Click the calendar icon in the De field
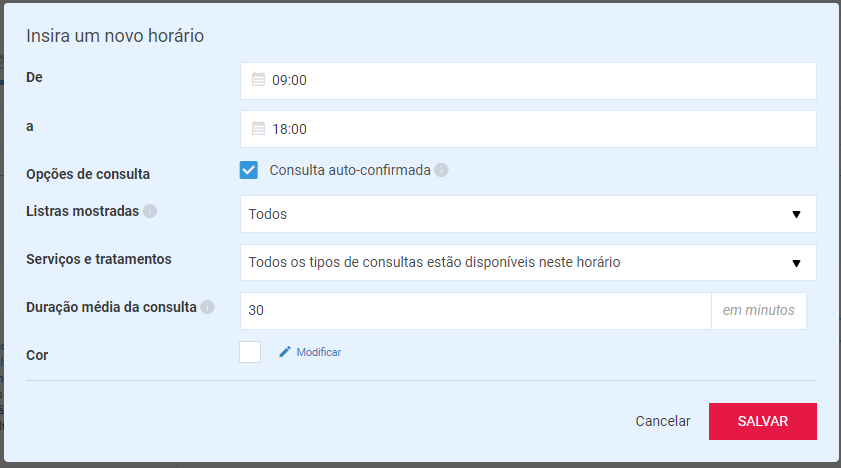Screen dimensions: 841x468 click(x=258, y=79)
